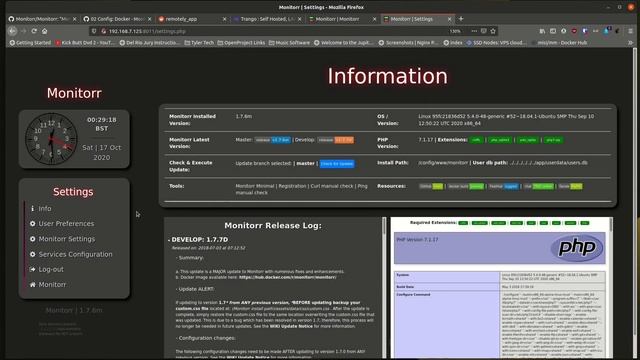Close the remotely_app tab

tap(224, 19)
